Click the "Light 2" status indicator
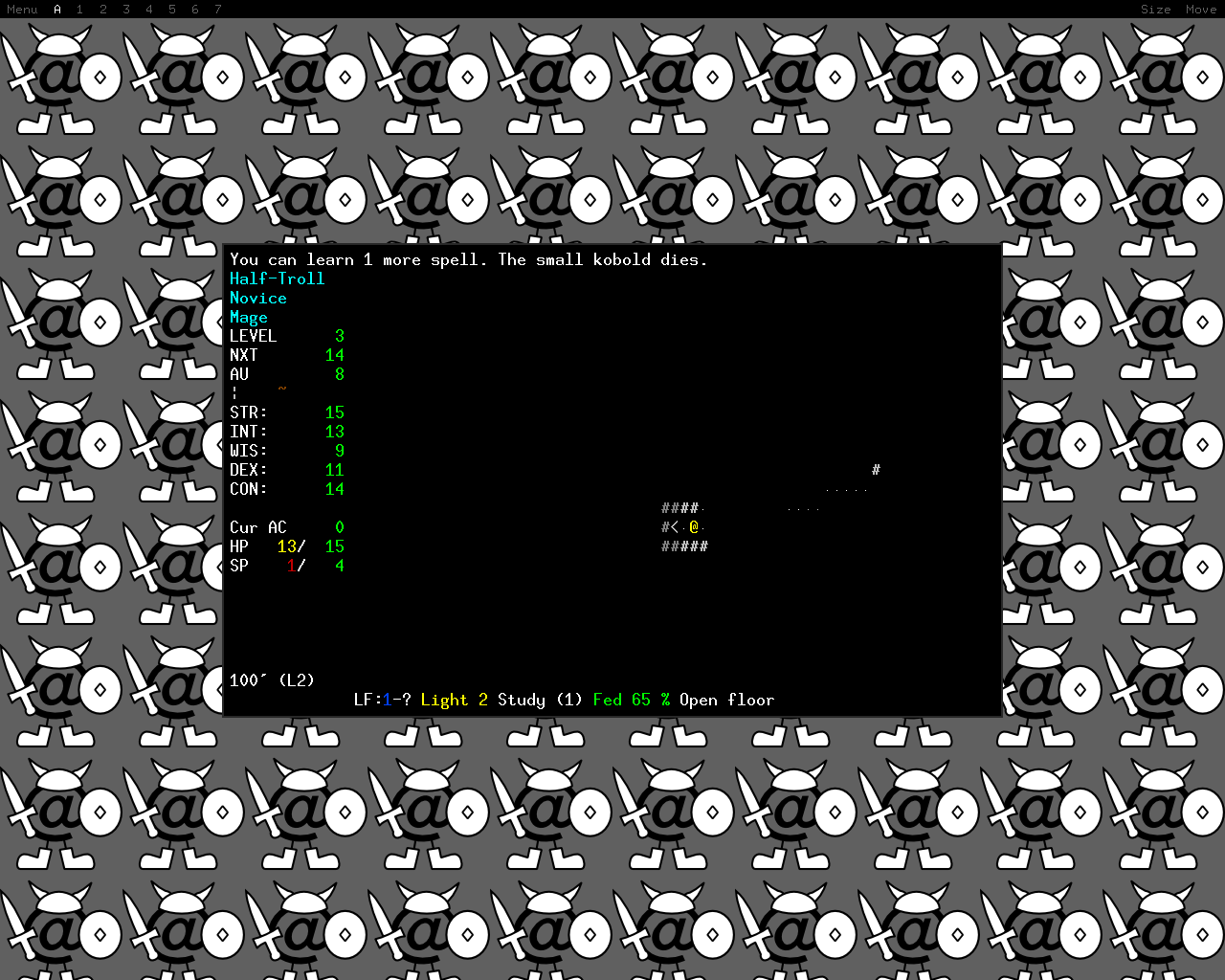Screen dimensions: 1225x980 pyautogui.click(x=455, y=700)
